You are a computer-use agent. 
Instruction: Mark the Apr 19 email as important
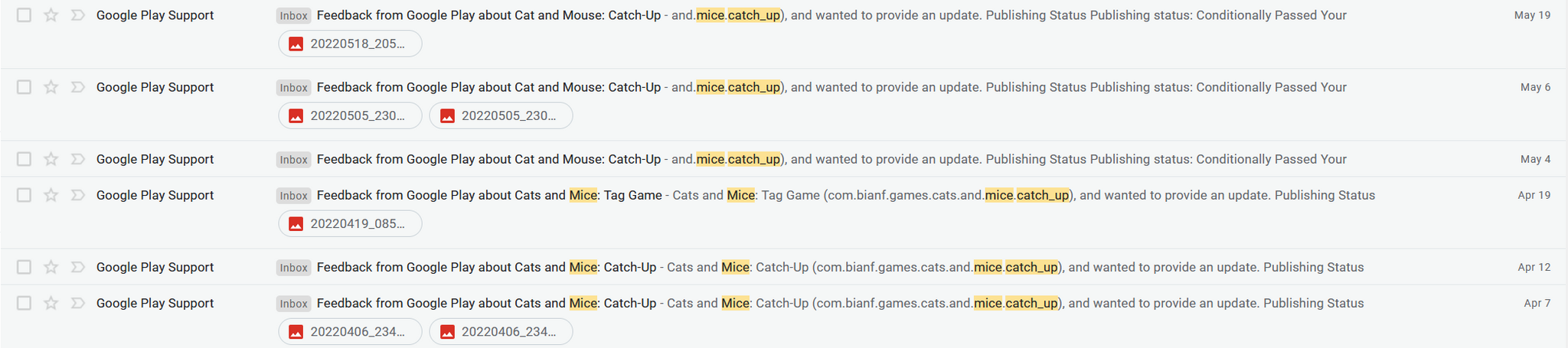pyautogui.click(x=77, y=195)
